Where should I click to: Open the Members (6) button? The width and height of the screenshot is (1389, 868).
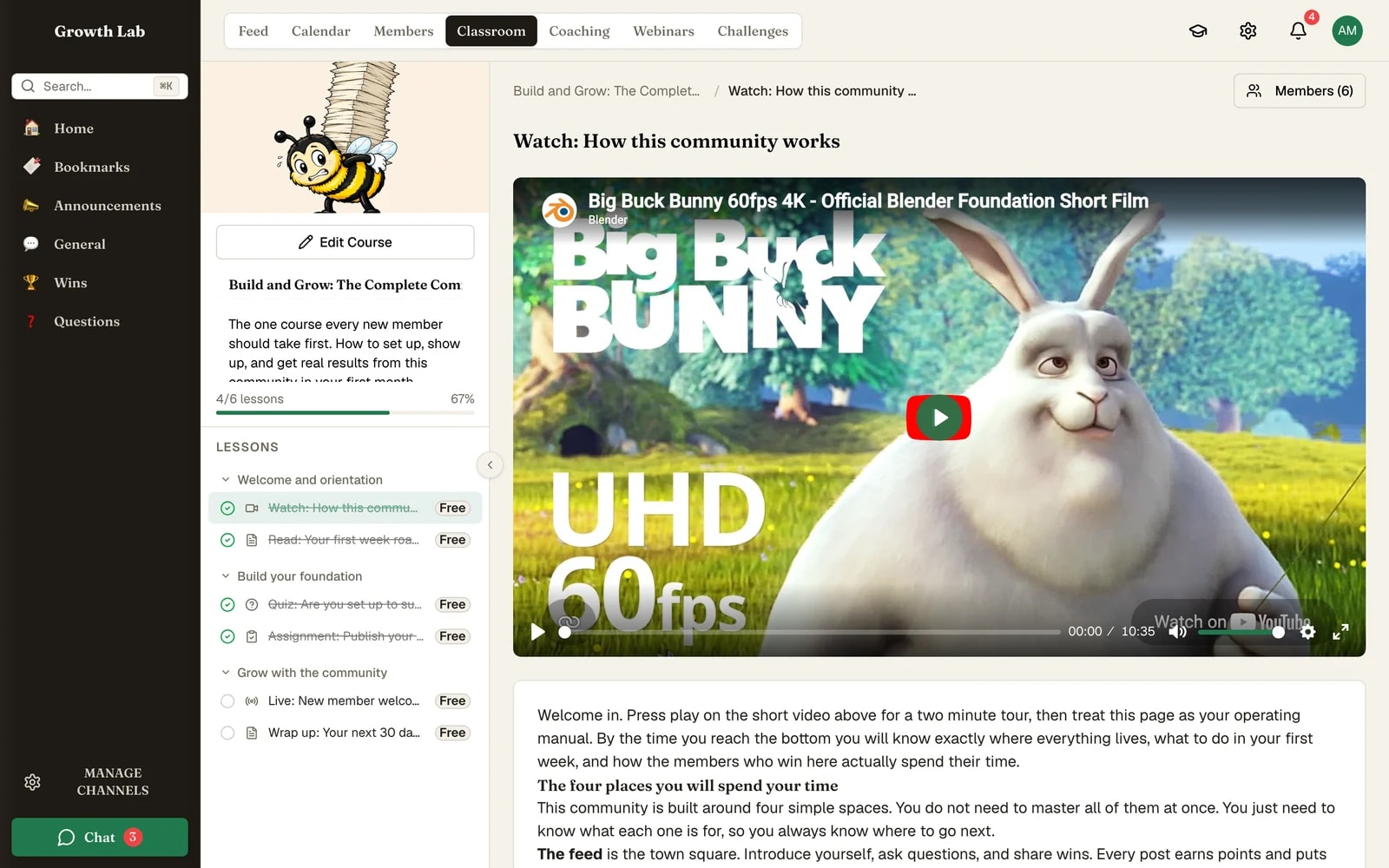tap(1300, 91)
